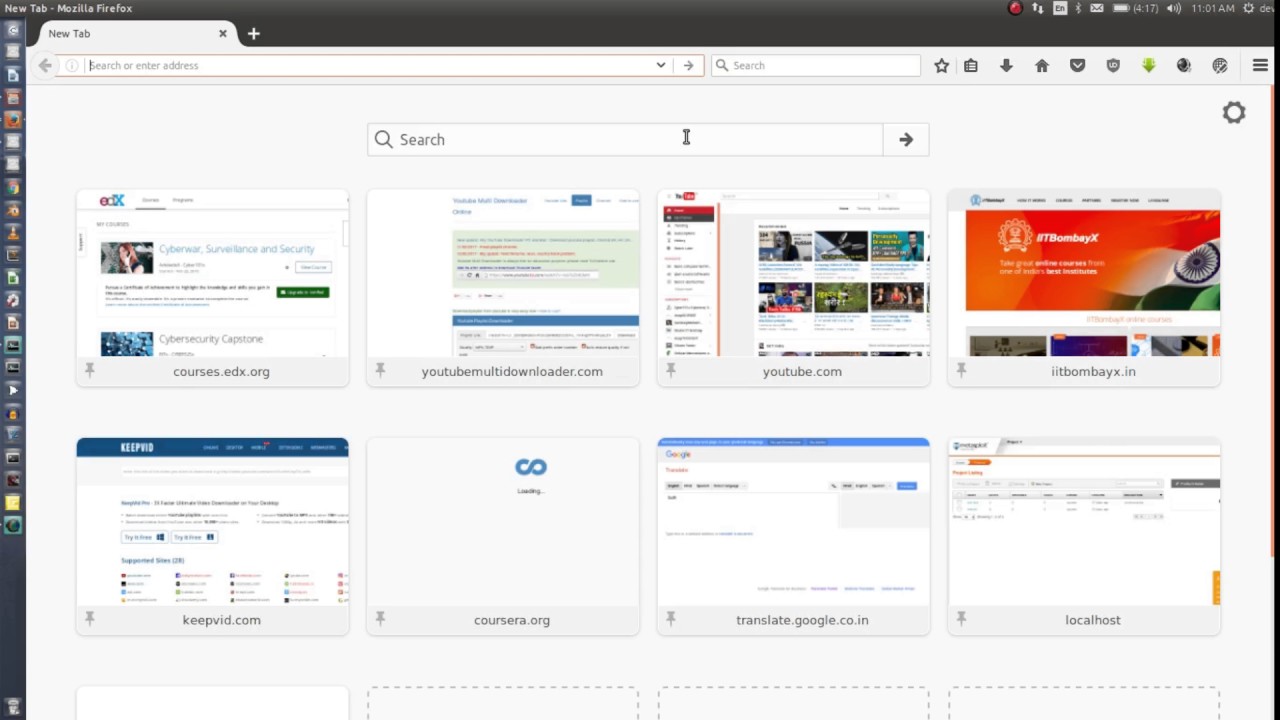1280x720 pixels.
Task: Open the battery indicator menu
Action: click(x=1134, y=8)
